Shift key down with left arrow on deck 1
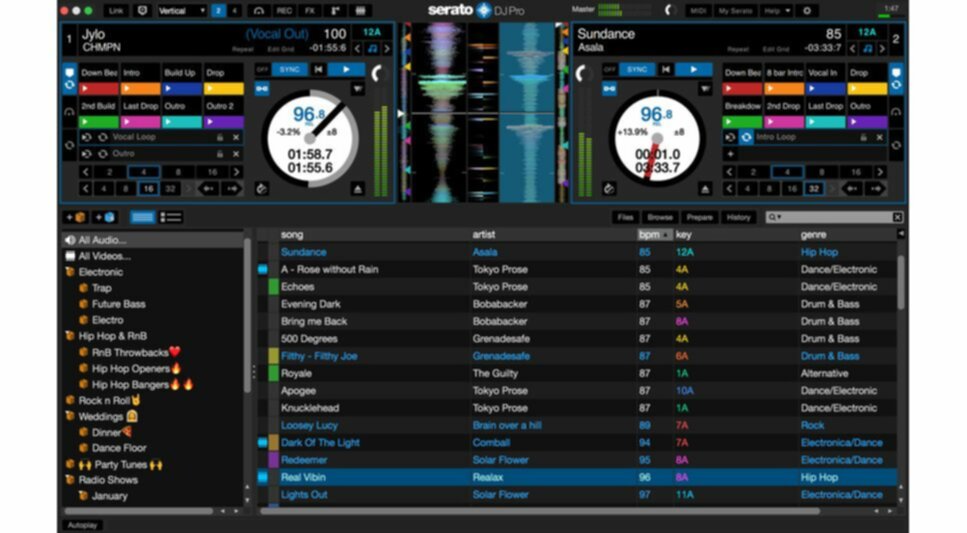967x533 pixels. tap(358, 48)
